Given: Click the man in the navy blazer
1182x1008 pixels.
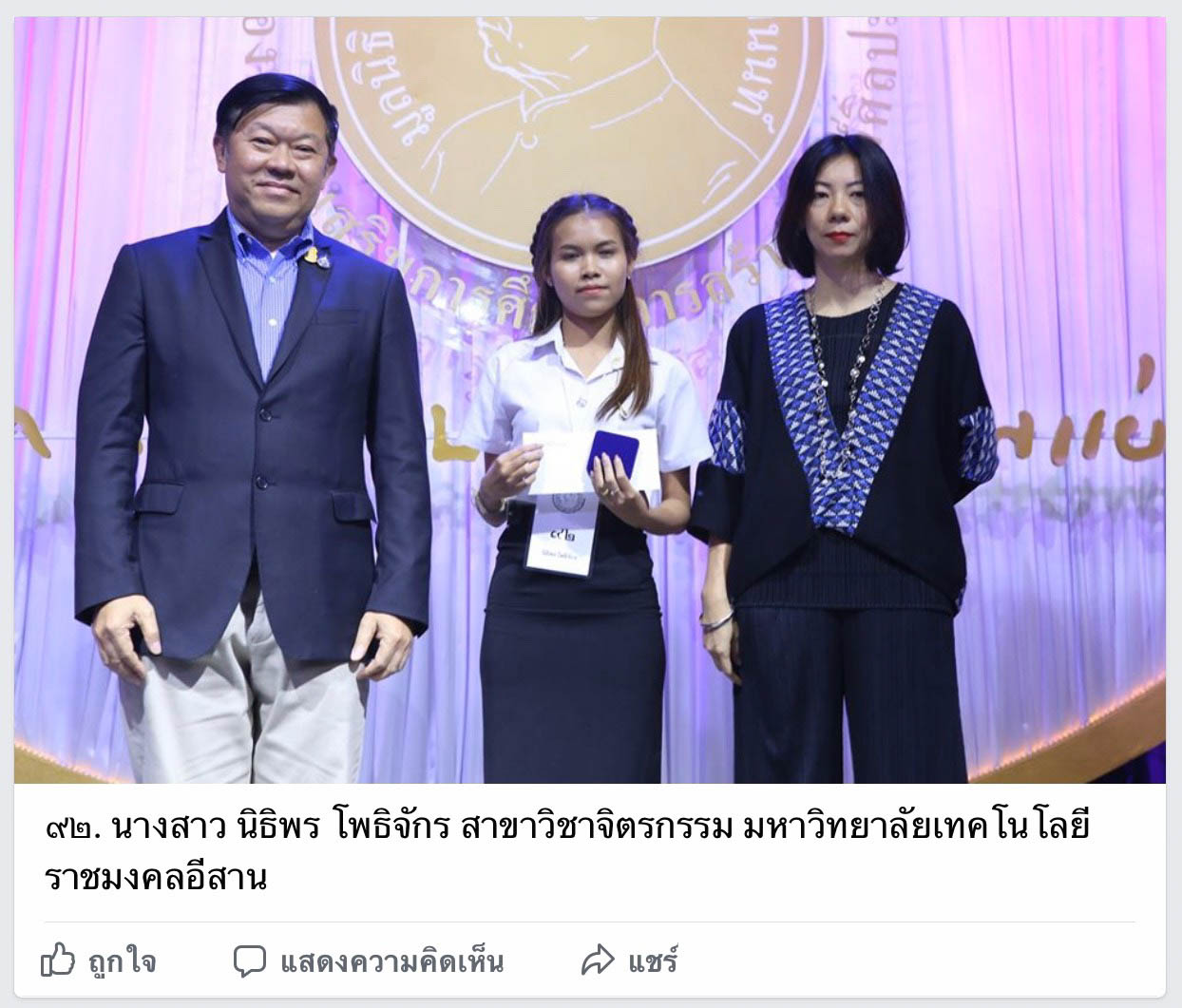Looking at the screenshot, I should [x=255, y=428].
